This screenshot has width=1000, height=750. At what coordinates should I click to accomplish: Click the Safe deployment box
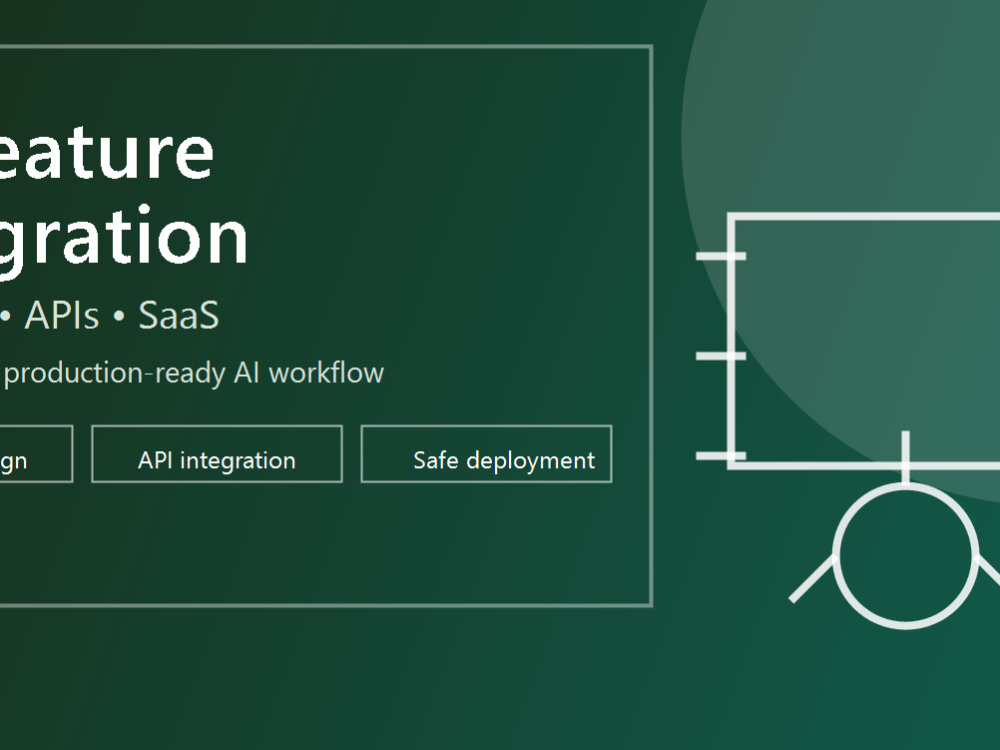pos(487,454)
